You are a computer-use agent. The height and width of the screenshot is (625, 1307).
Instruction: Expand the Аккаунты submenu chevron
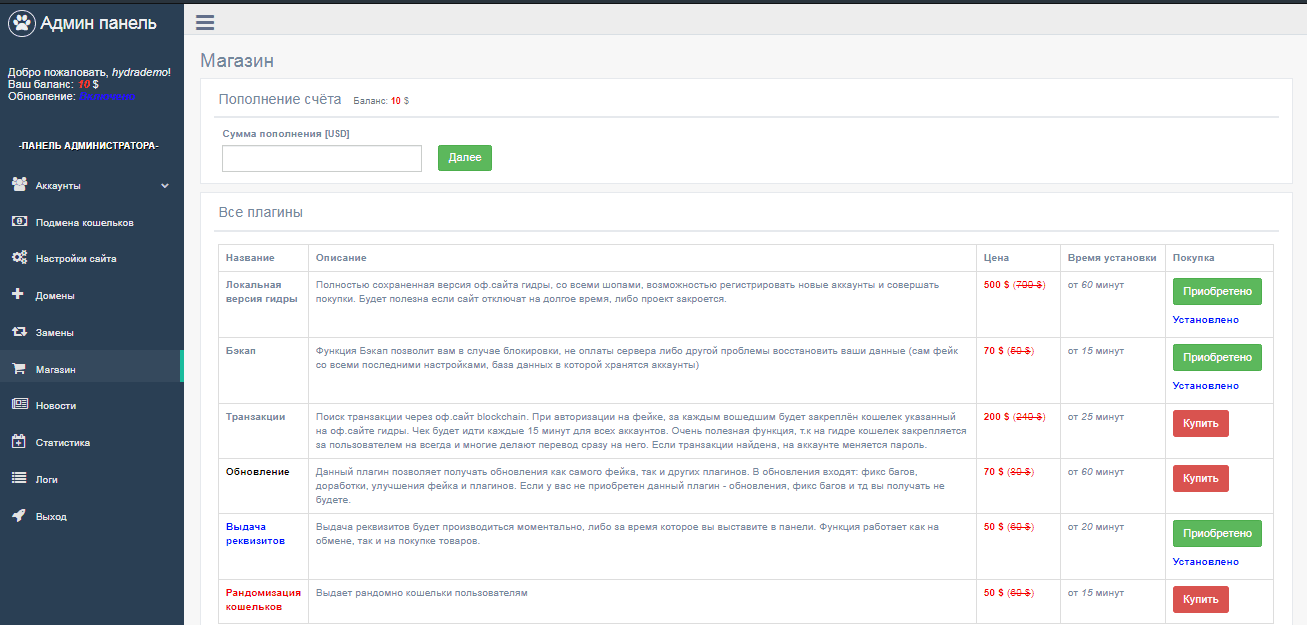pyautogui.click(x=165, y=186)
